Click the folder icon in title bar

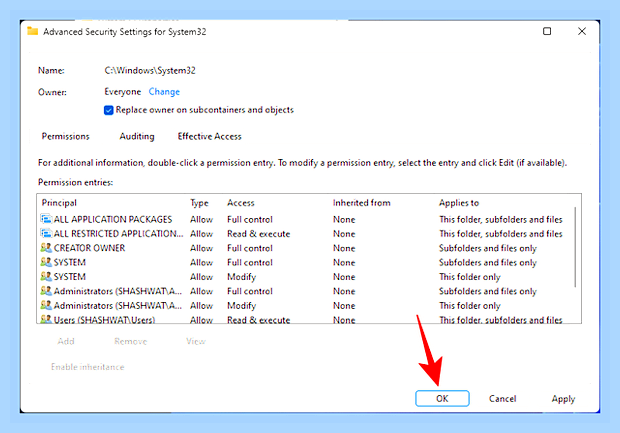[x=32, y=31]
